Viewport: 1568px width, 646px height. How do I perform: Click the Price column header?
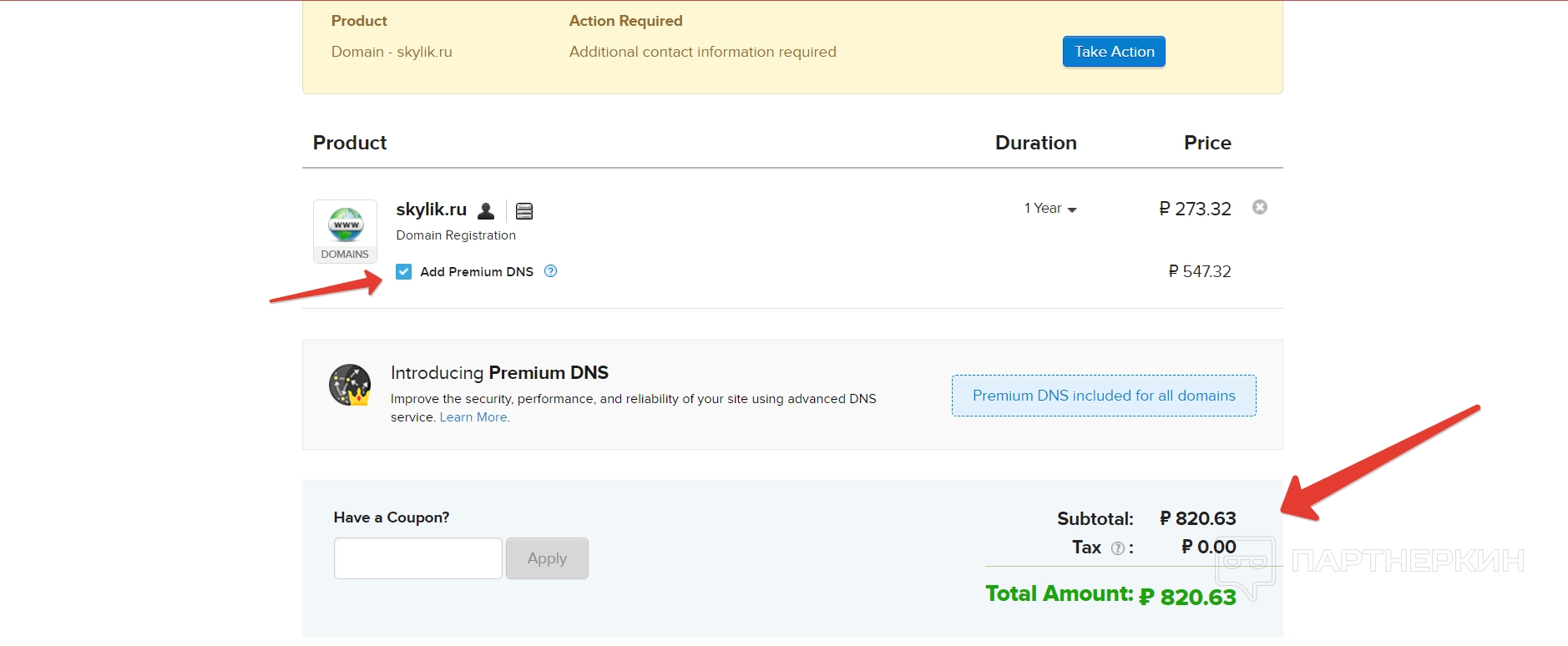pos(1207,143)
